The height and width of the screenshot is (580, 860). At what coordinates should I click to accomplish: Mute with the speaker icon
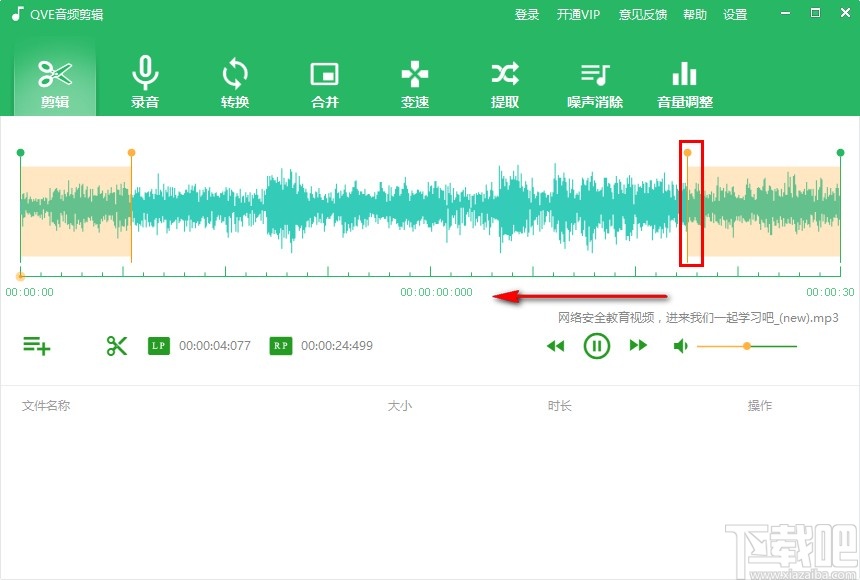pos(681,346)
